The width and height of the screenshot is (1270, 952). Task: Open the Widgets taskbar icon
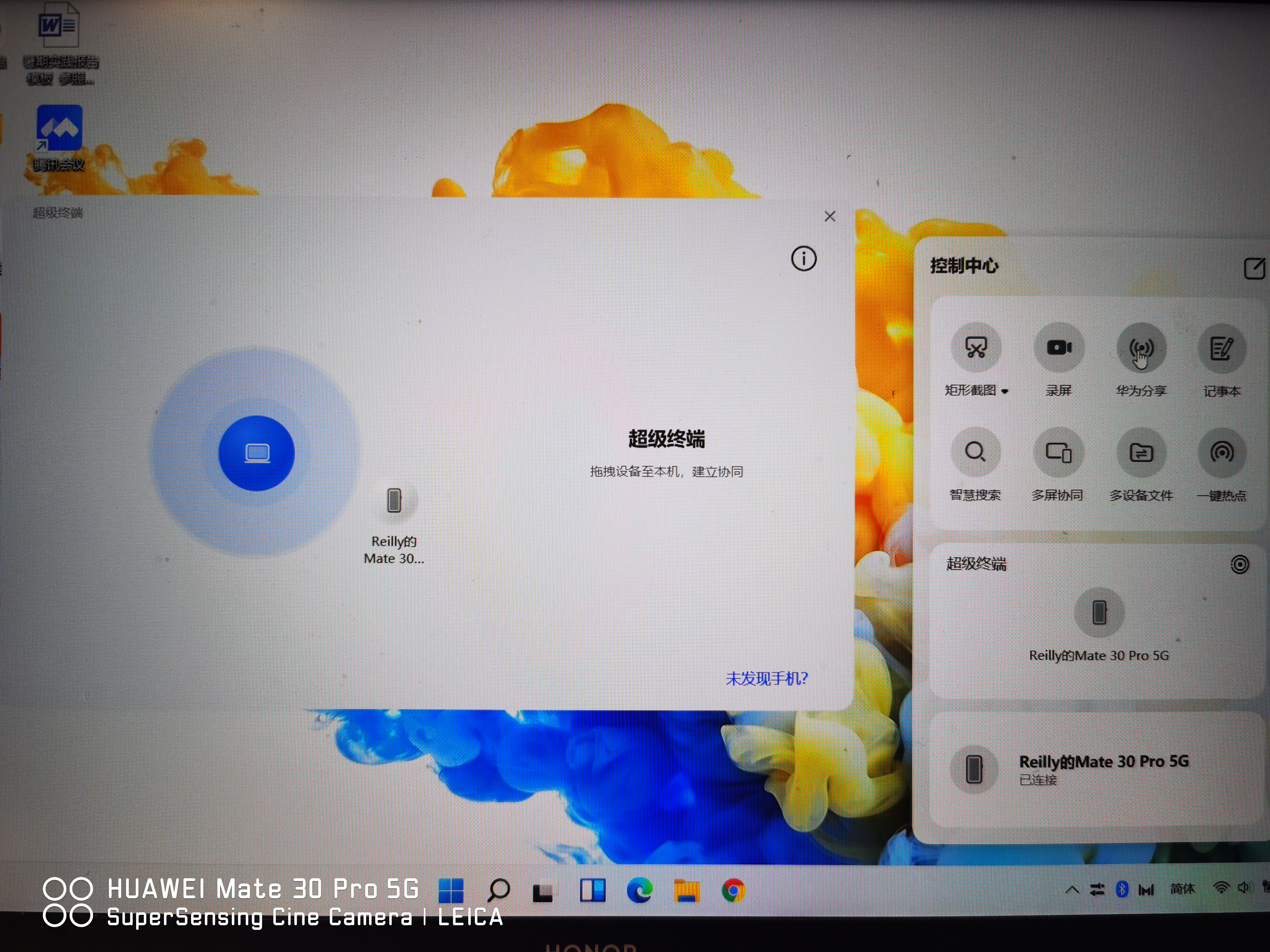[x=593, y=891]
